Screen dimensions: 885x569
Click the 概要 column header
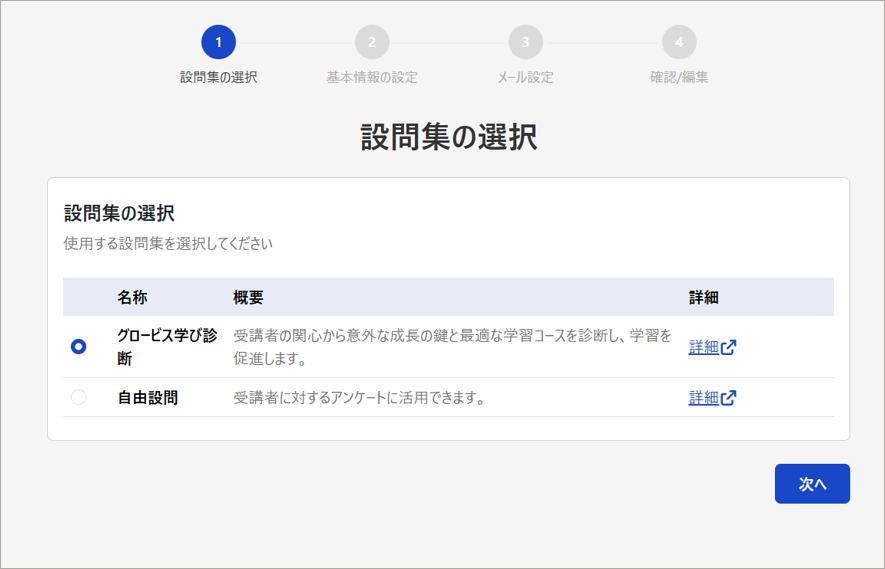pyautogui.click(x=248, y=297)
